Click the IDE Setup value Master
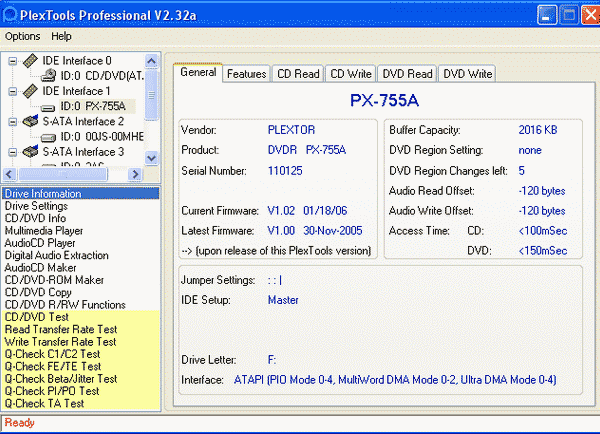This screenshot has width=600, height=434. (283, 300)
